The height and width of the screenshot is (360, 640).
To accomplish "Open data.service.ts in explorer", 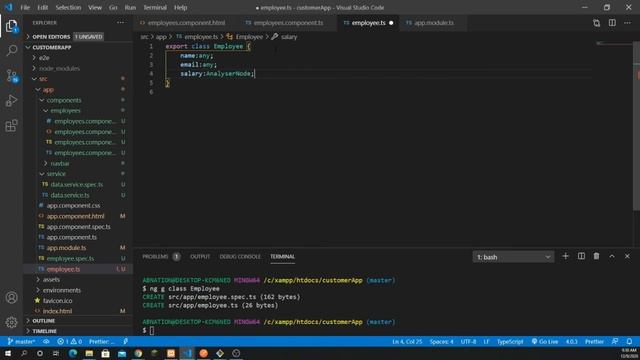I will click(70, 195).
